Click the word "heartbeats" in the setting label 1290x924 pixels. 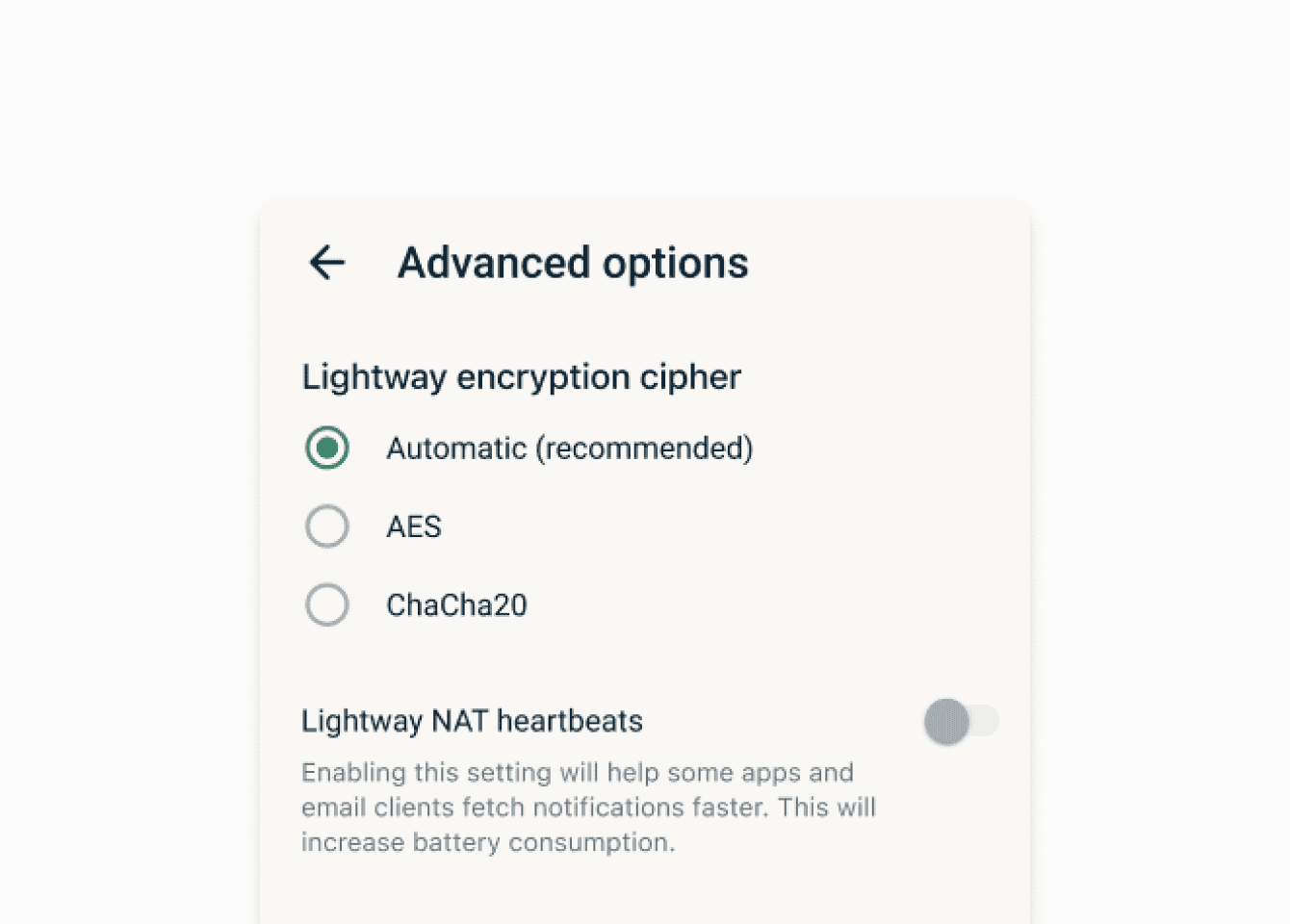570,721
